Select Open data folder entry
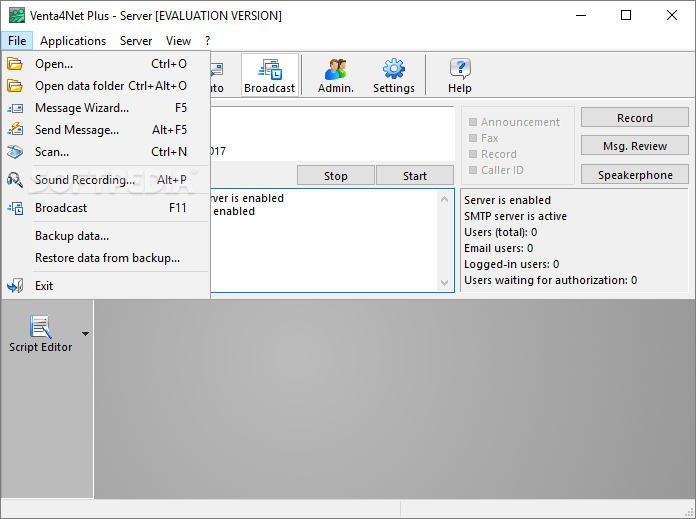The width and height of the screenshot is (696, 519). (106, 86)
